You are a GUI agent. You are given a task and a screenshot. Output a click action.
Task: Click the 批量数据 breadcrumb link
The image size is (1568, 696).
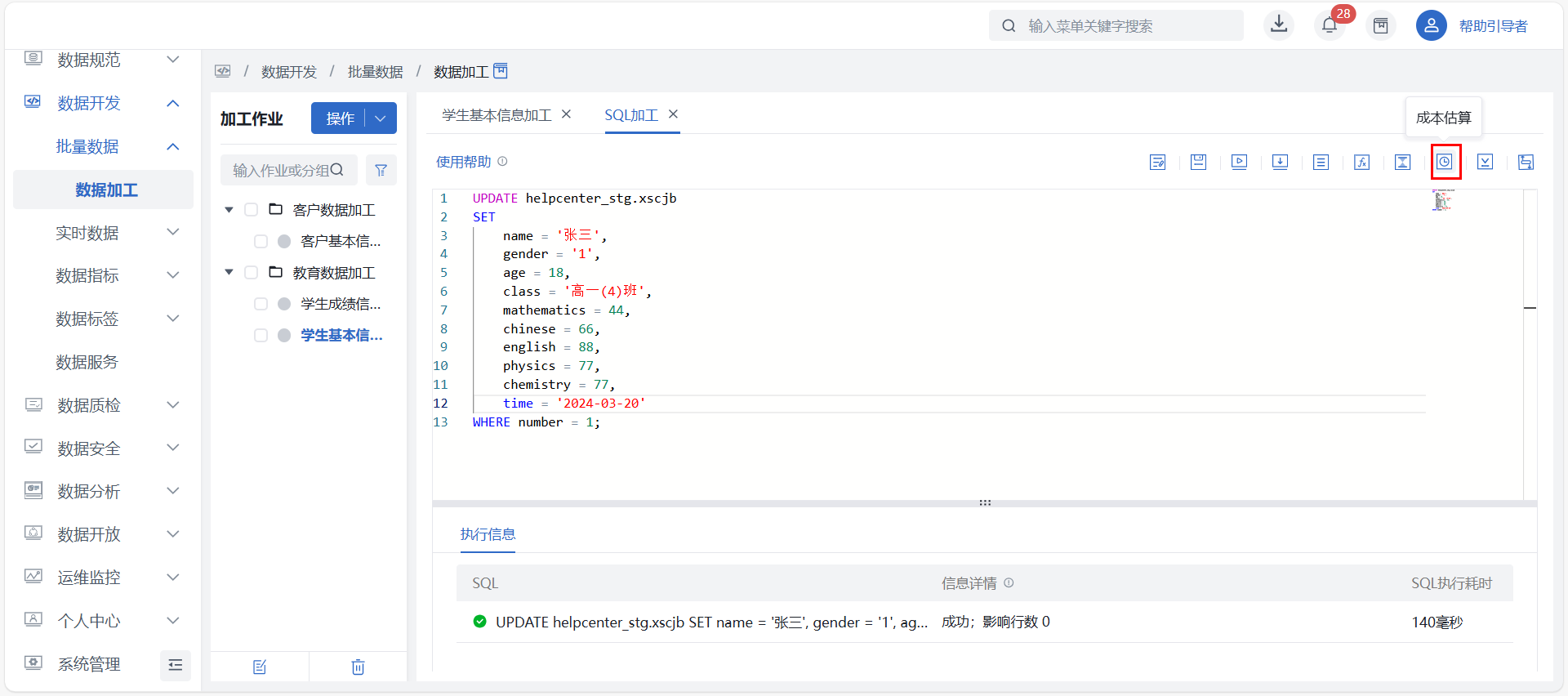point(375,72)
